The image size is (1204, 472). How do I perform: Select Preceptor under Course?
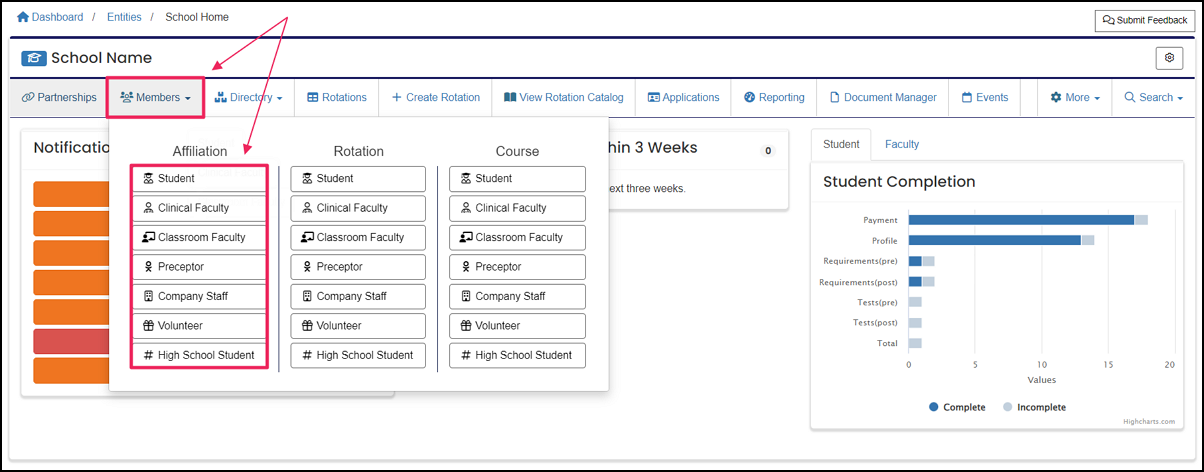(x=517, y=267)
